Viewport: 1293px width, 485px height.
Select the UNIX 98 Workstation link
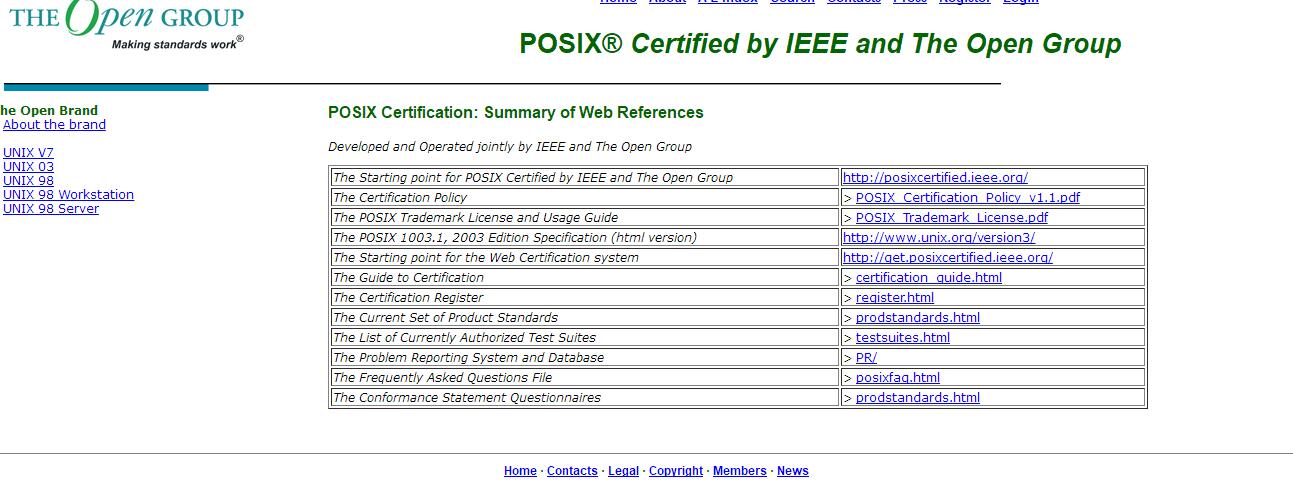68,195
